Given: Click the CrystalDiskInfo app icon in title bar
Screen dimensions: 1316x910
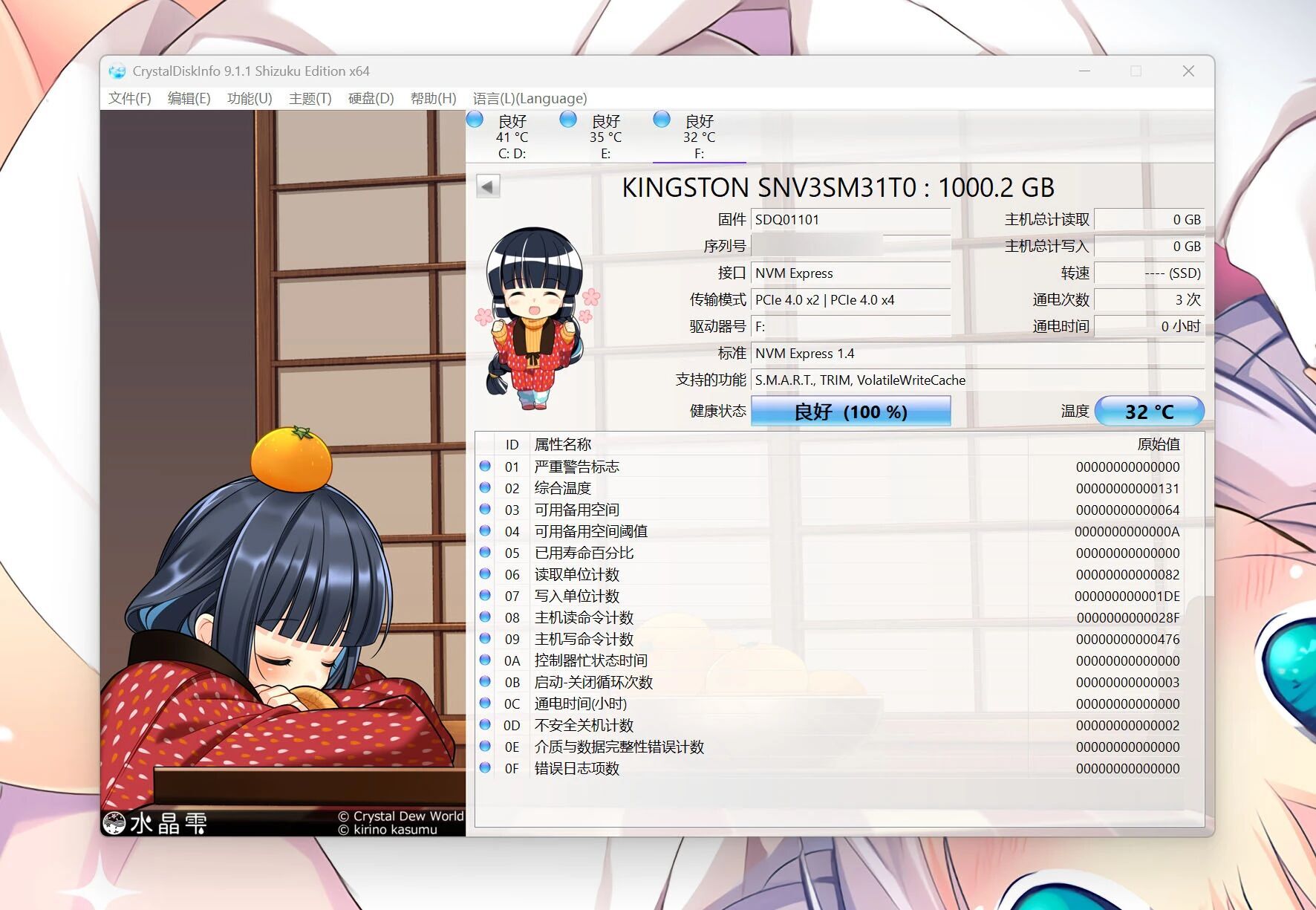Looking at the screenshot, I should (x=117, y=71).
